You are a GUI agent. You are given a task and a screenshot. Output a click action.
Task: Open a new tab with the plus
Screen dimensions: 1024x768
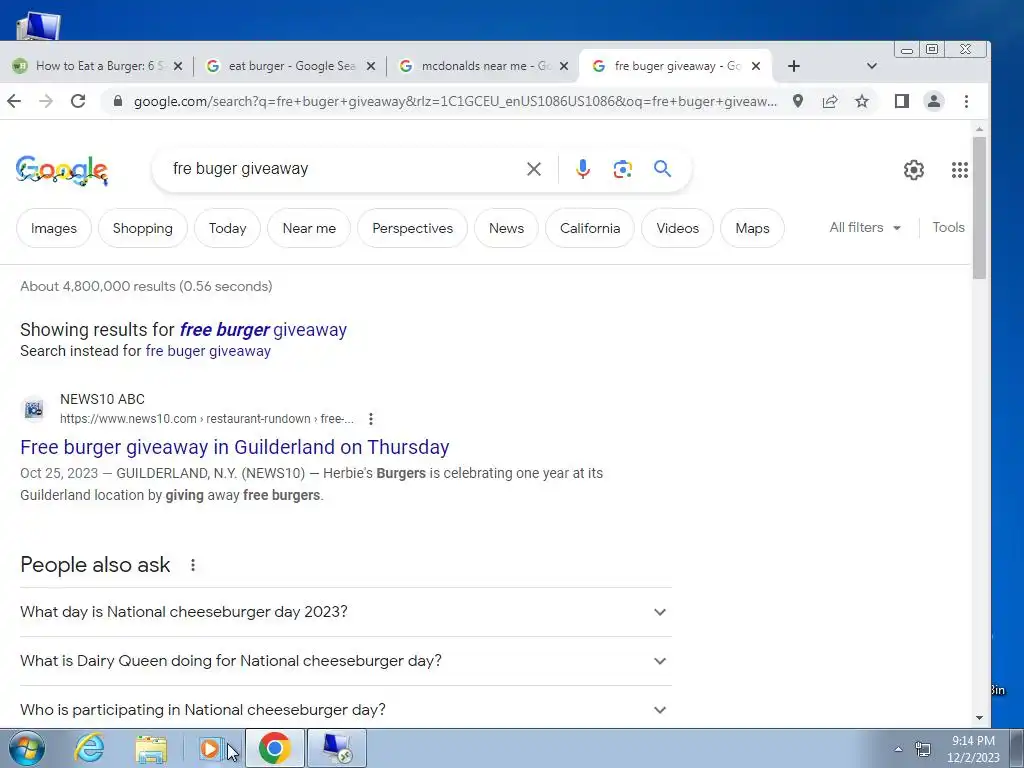pos(793,66)
